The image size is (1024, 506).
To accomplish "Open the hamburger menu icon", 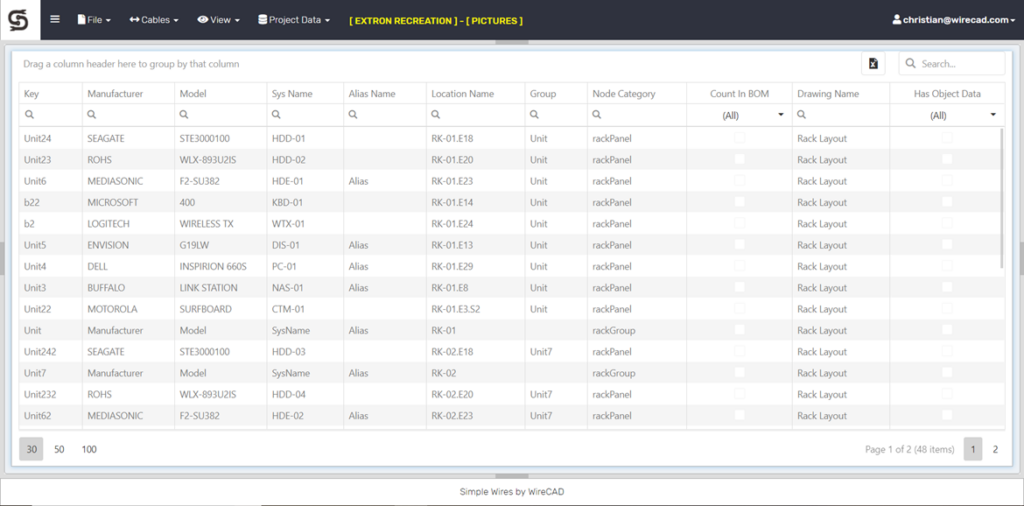I will click(55, 19).
